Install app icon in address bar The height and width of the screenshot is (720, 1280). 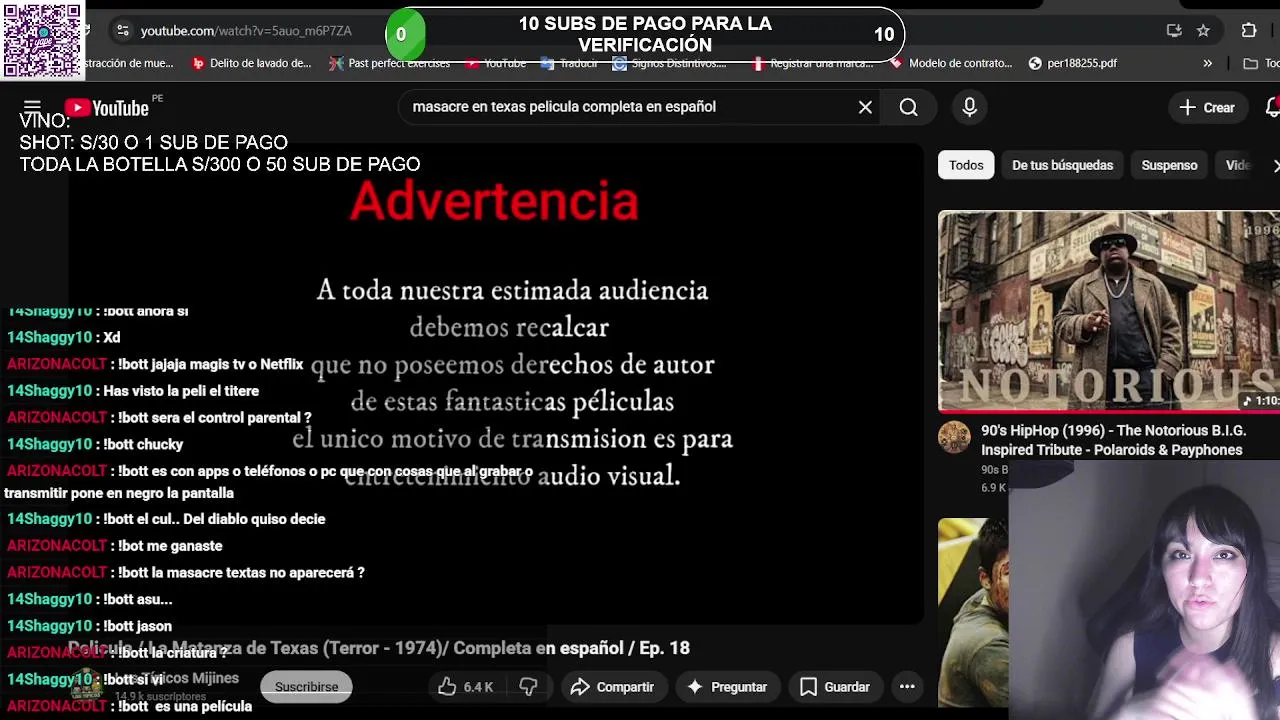tap(1174, 31)
